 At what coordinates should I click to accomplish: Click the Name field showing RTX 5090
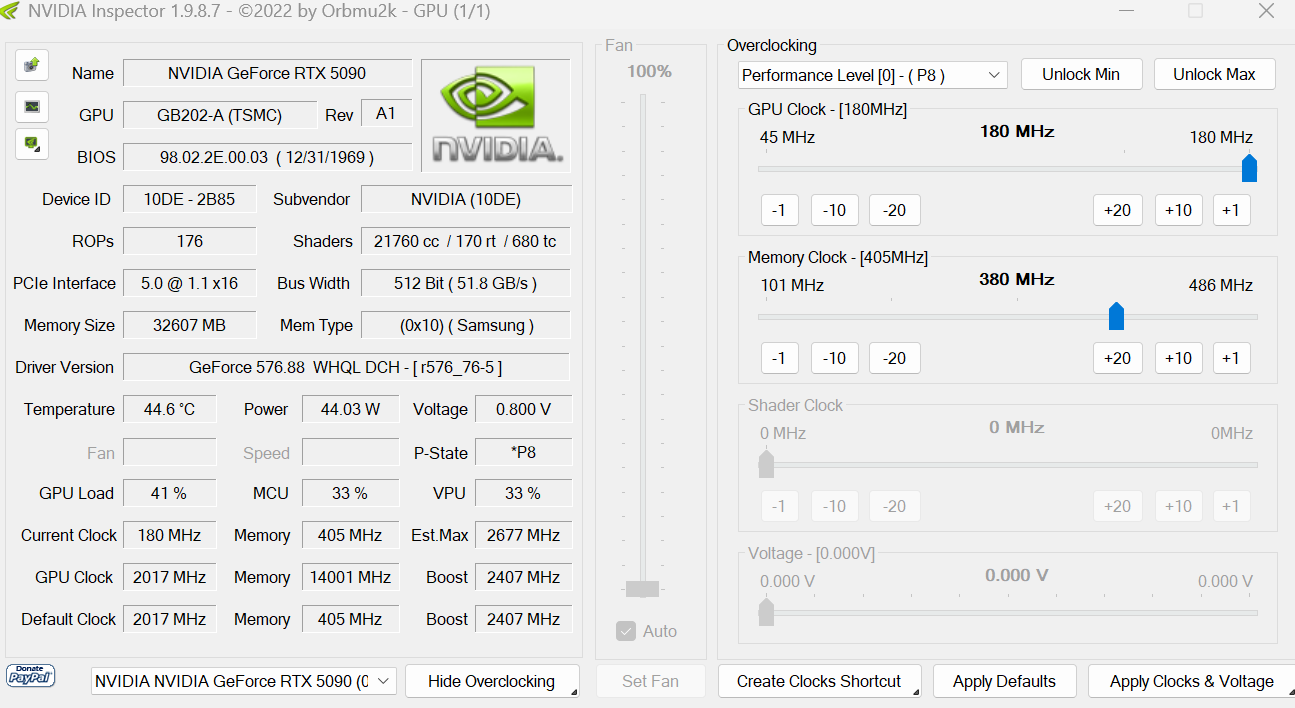pyautogui.click(x=267, y=73)
